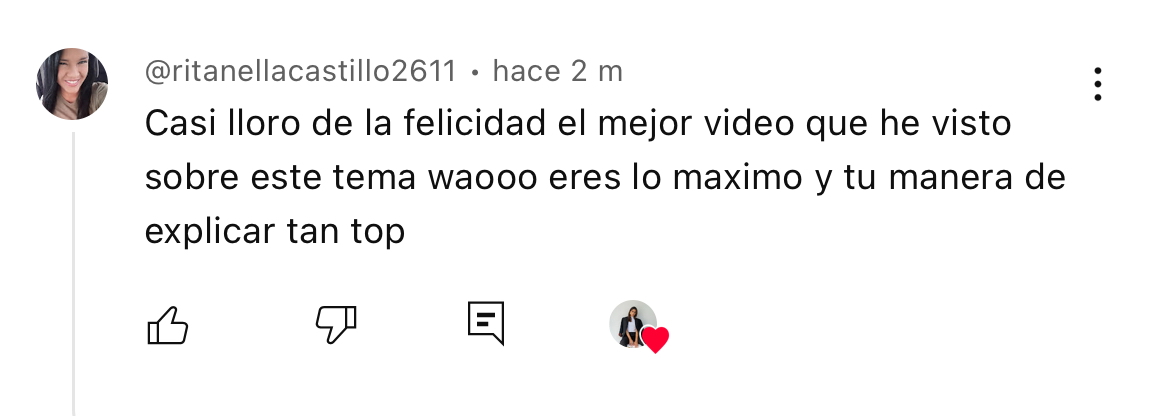This screenshot has width=1170, height=416.
Task: Collapse thread using the vertical gray line
Action: 73,274
